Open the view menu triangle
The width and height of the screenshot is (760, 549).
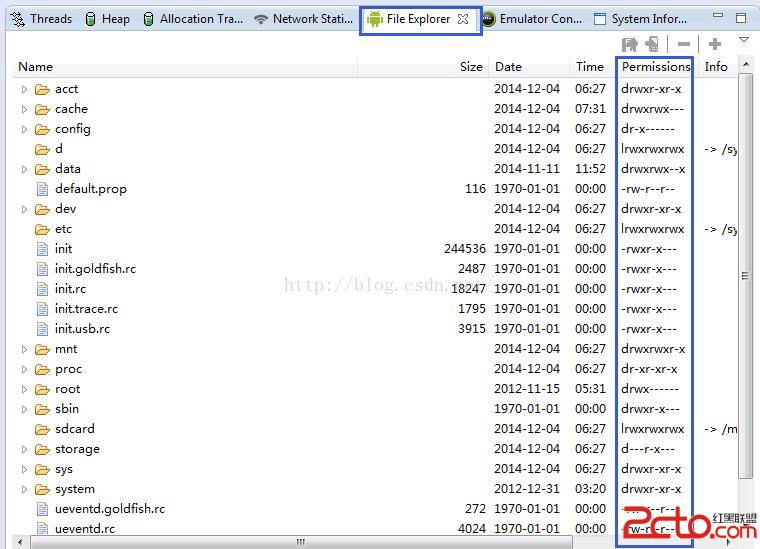pyautogui.click(x=744, y=40)
